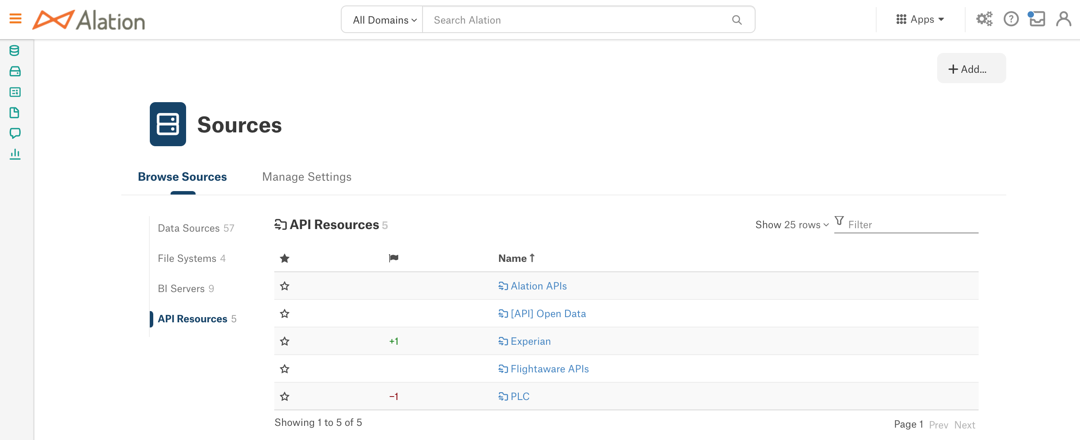Open the database sources sidebar icon
This screenshot has width=1080, height=440.
click(14, 51)
